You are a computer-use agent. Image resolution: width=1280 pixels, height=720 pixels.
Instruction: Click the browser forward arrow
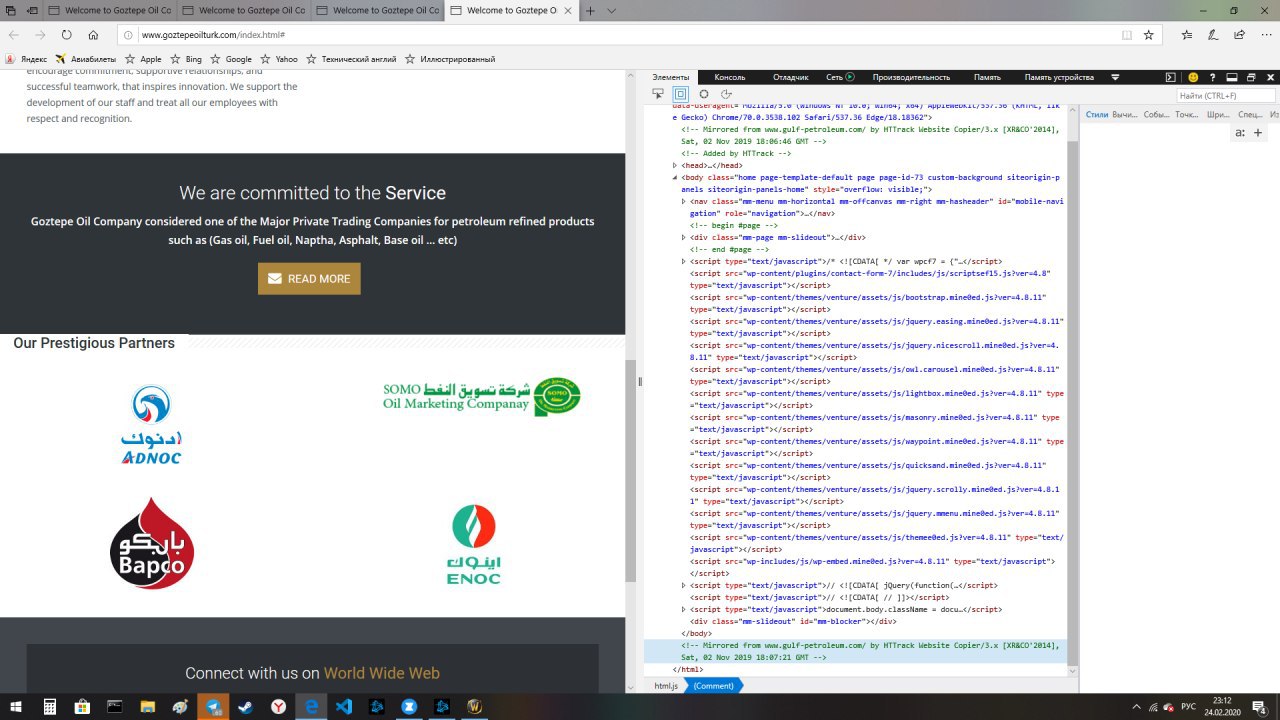click(40, 34)
